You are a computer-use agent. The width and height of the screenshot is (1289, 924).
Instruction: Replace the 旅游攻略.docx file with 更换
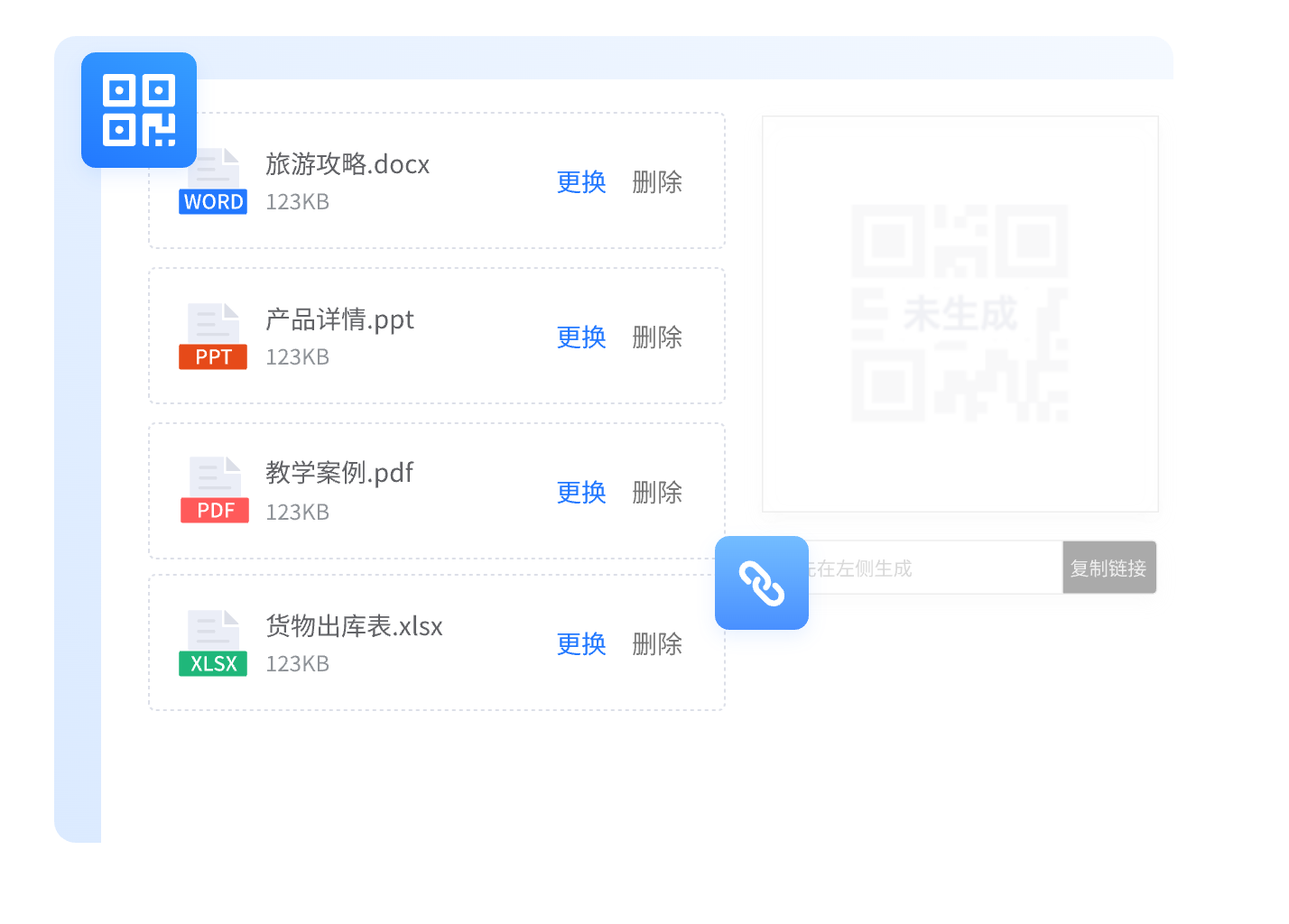coord(581,182)
